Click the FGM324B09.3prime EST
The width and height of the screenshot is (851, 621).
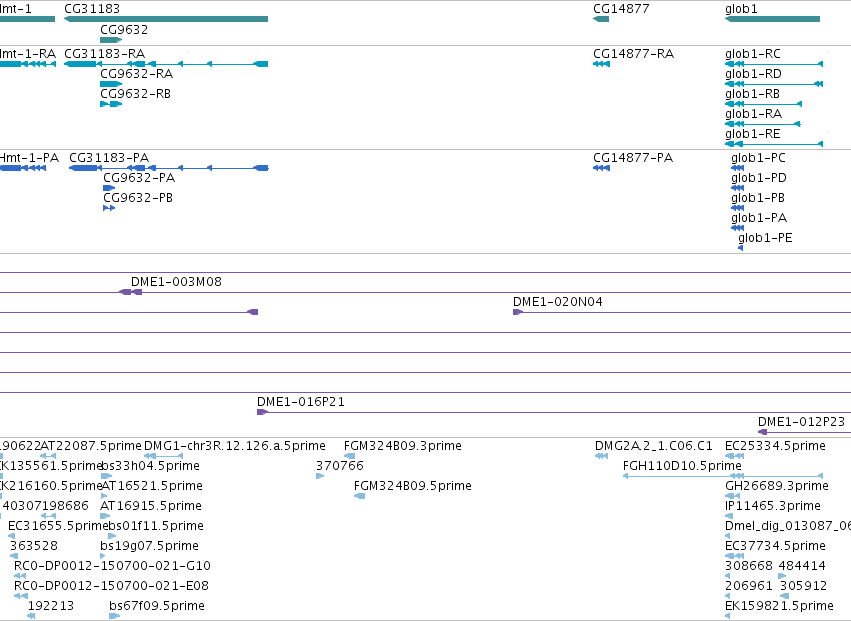[x=350, y=456]
